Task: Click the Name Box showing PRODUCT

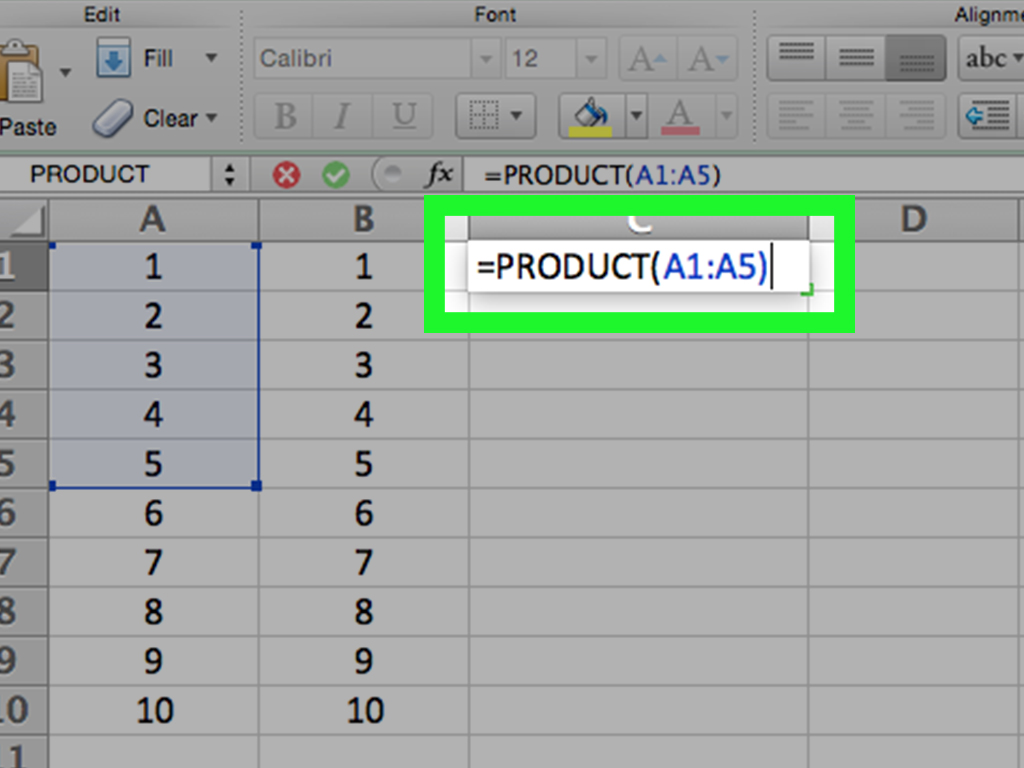Action: coord(104,174)
